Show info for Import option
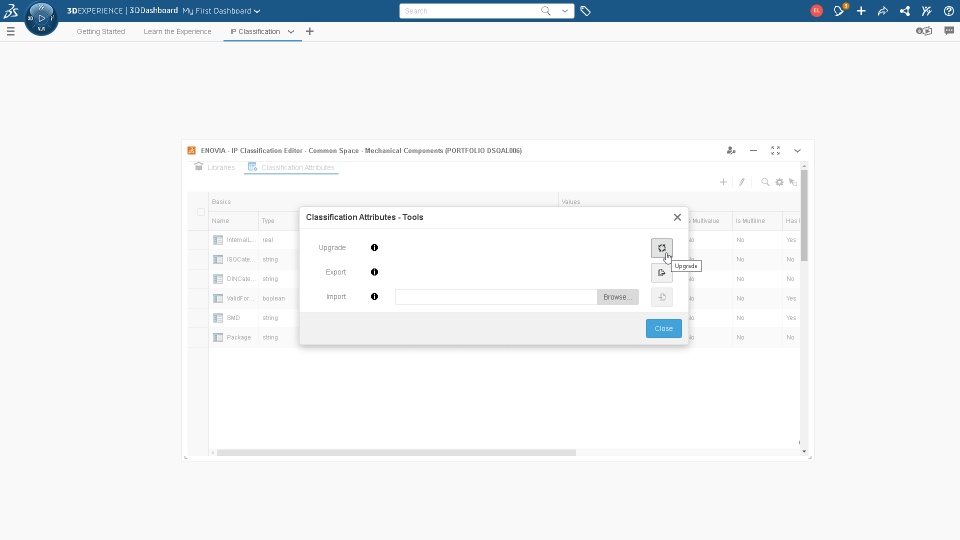 point(374,296)
